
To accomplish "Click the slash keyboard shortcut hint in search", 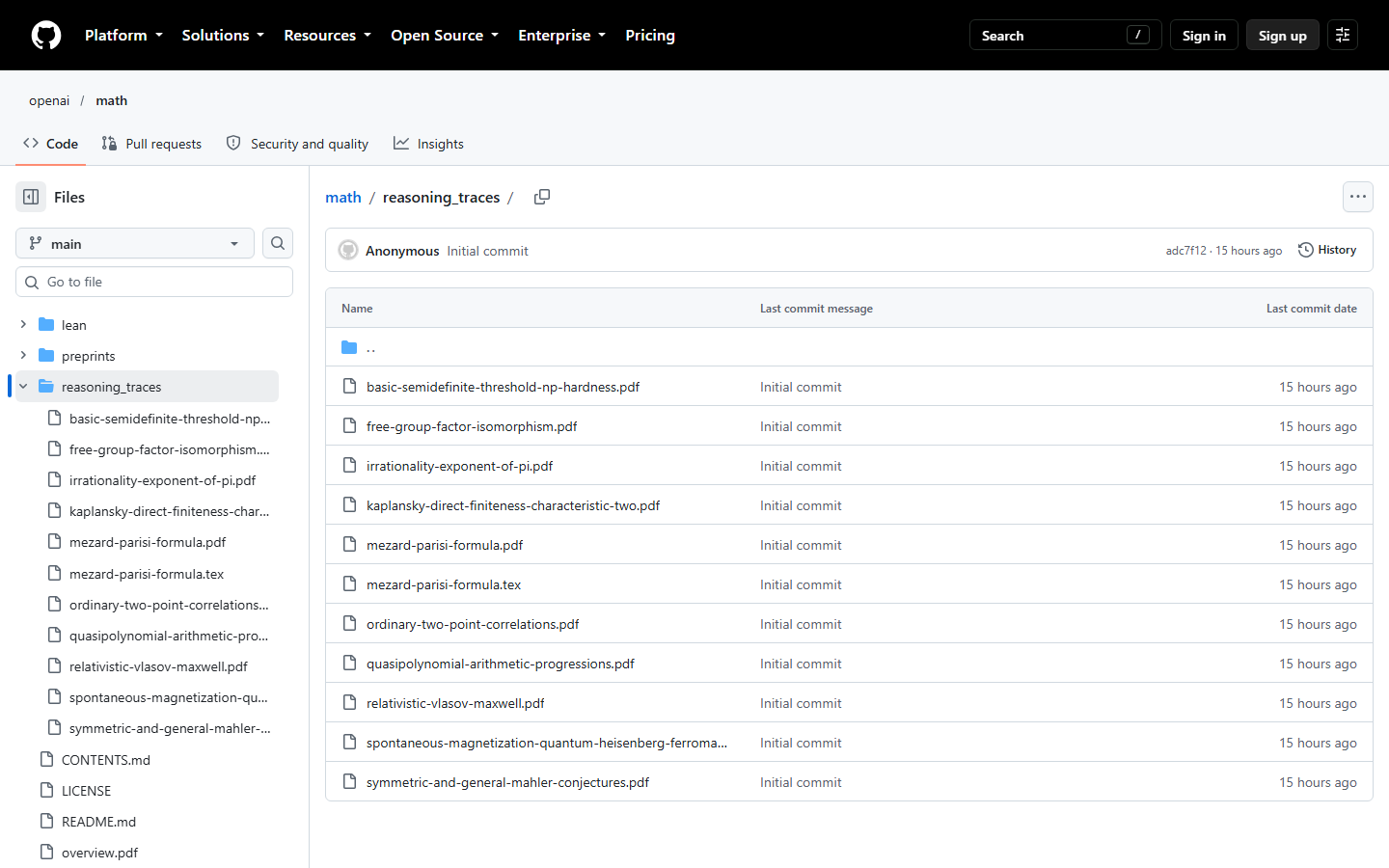I will click(1138, 35).
